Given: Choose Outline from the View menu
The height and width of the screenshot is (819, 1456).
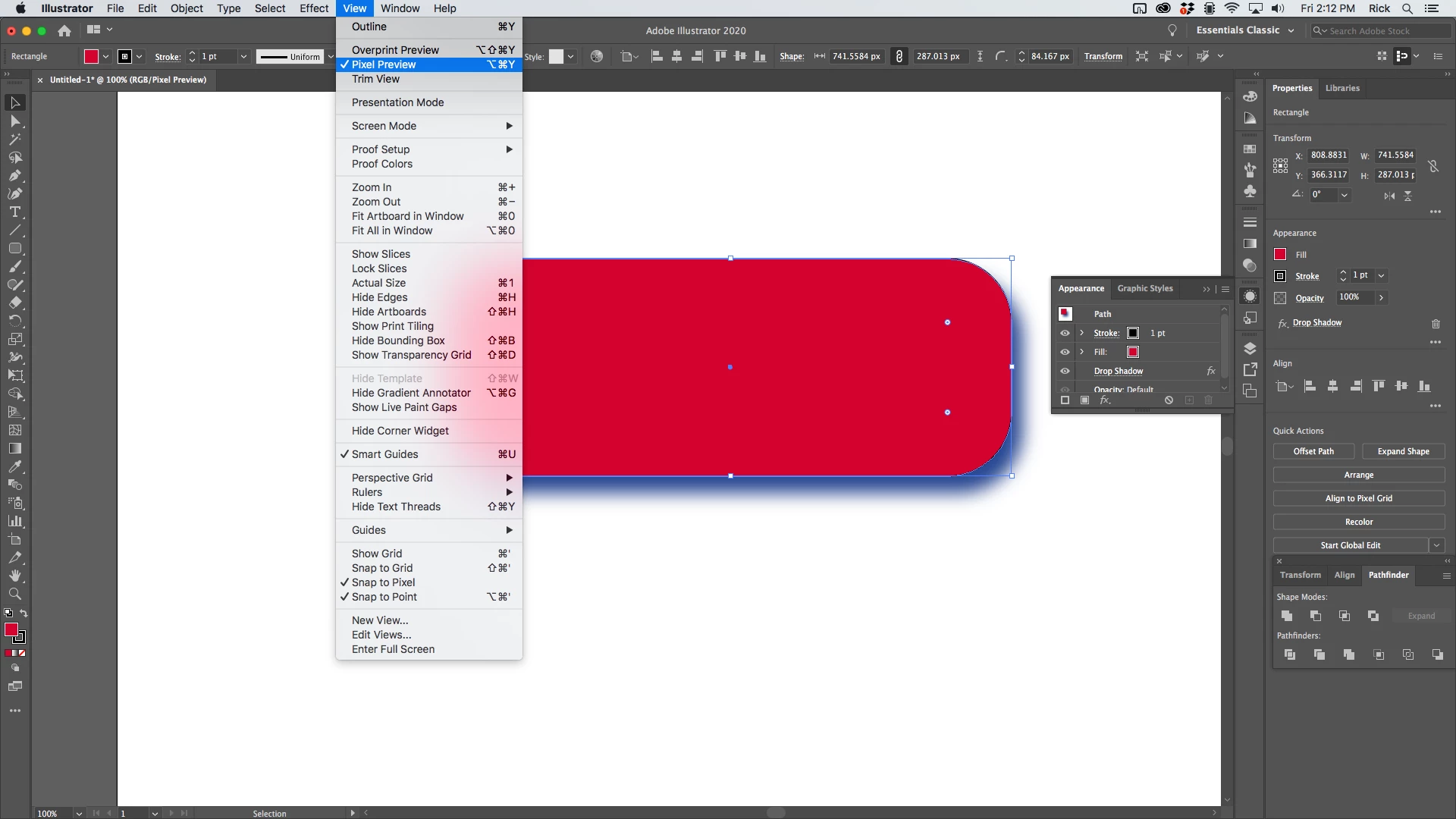Looking at the screenshot, I should click(369, 27).
